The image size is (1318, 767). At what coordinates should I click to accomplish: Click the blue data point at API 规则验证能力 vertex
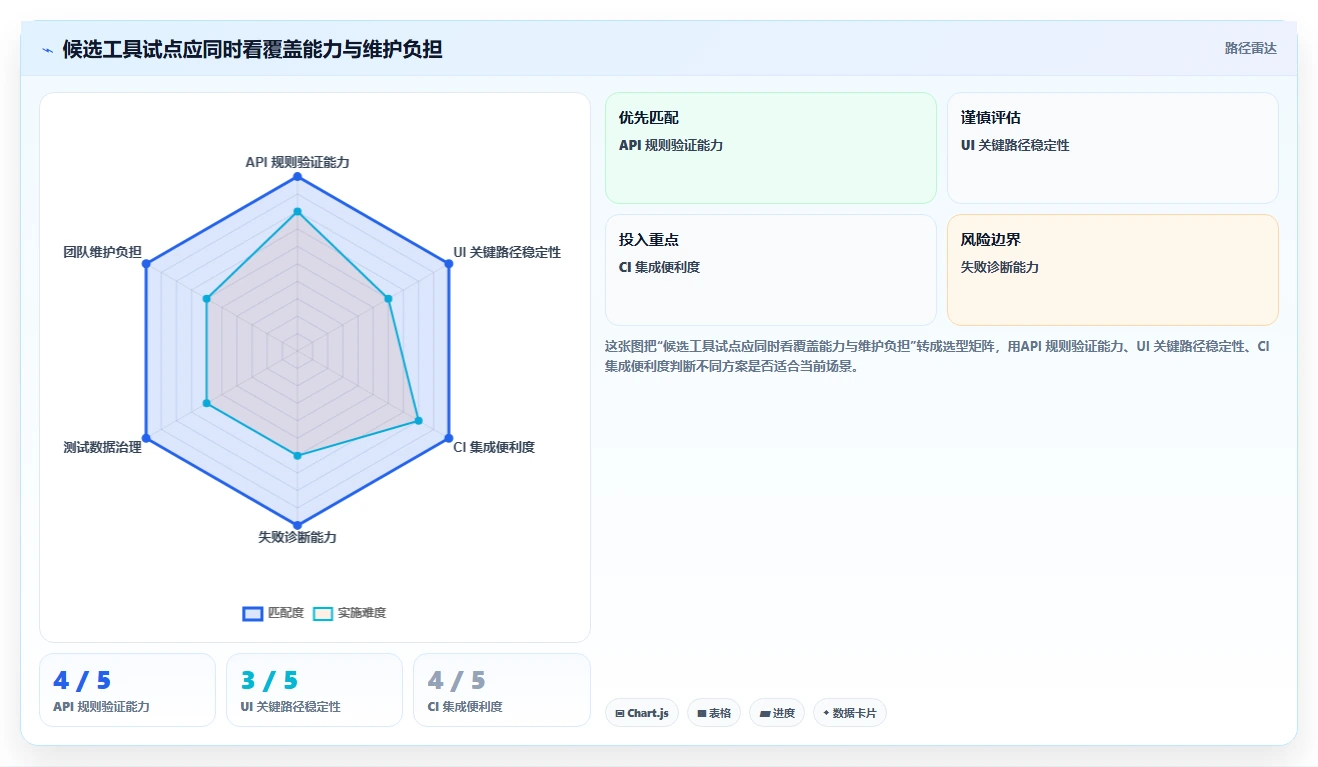click(x=297, y=177)
